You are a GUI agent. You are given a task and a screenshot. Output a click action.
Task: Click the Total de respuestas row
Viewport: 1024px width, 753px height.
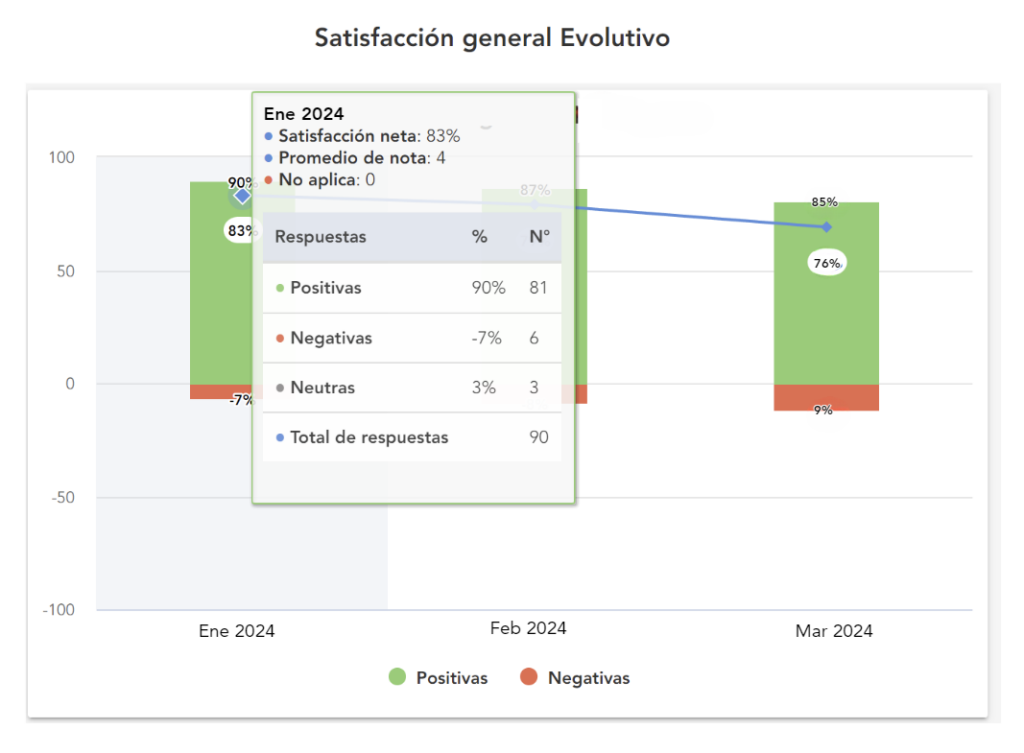click(x=412, y=437)
